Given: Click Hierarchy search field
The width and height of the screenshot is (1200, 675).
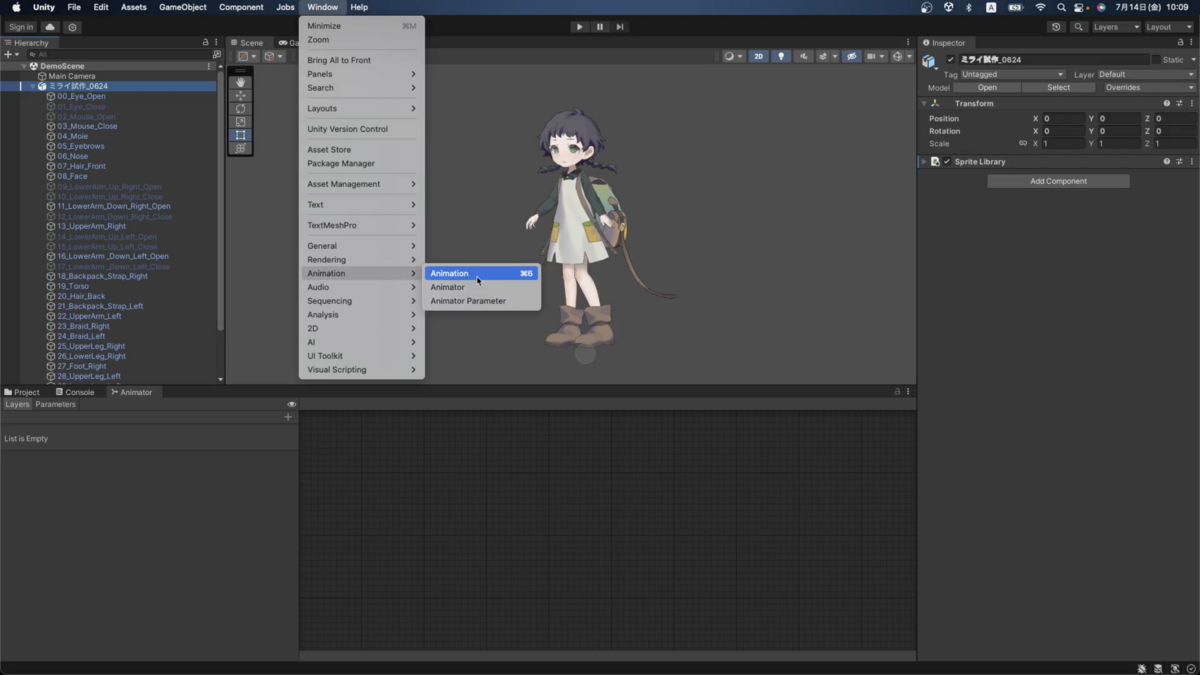Looking at the screenshot, I should [x=120, y=54].
